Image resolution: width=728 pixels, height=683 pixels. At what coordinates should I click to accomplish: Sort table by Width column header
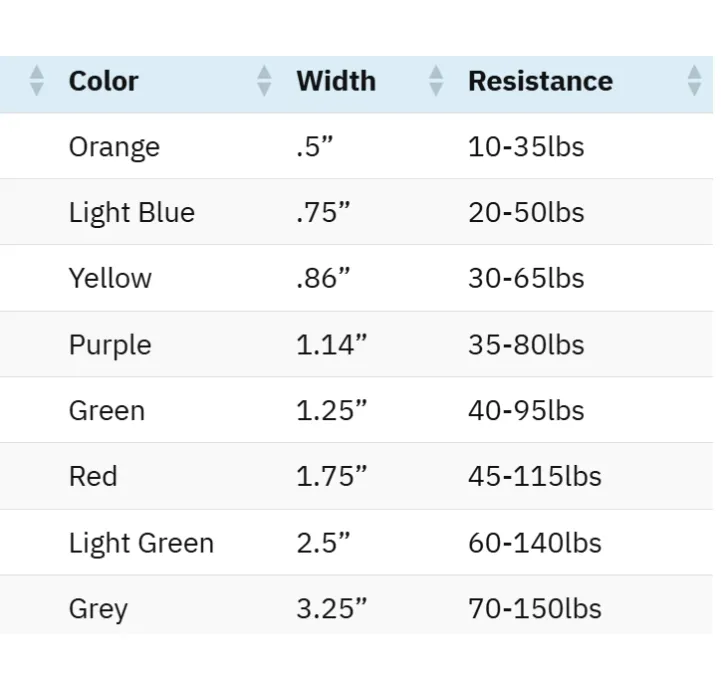pyautogui.click(x=336, y=81)
